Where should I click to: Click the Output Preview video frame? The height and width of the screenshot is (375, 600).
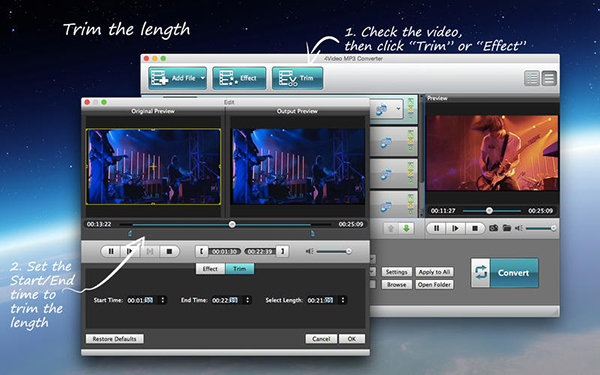298,166
